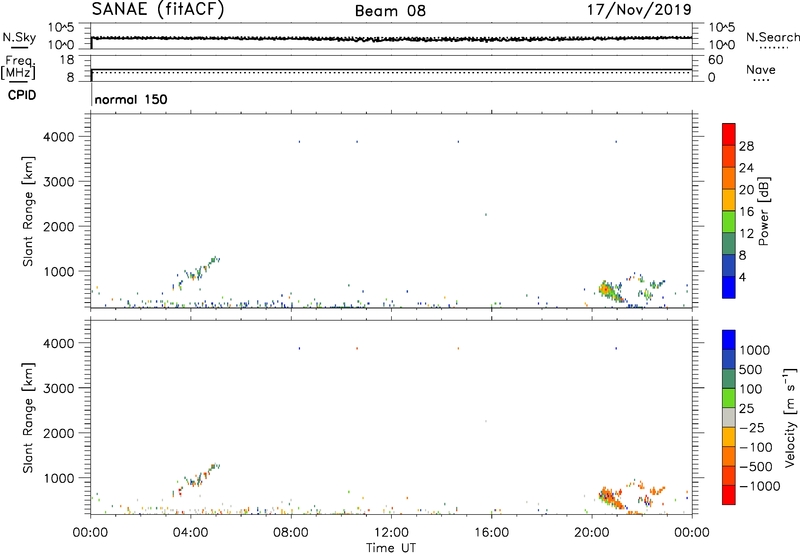Click the Freq. [MHz] axis label

click(19, 67)
